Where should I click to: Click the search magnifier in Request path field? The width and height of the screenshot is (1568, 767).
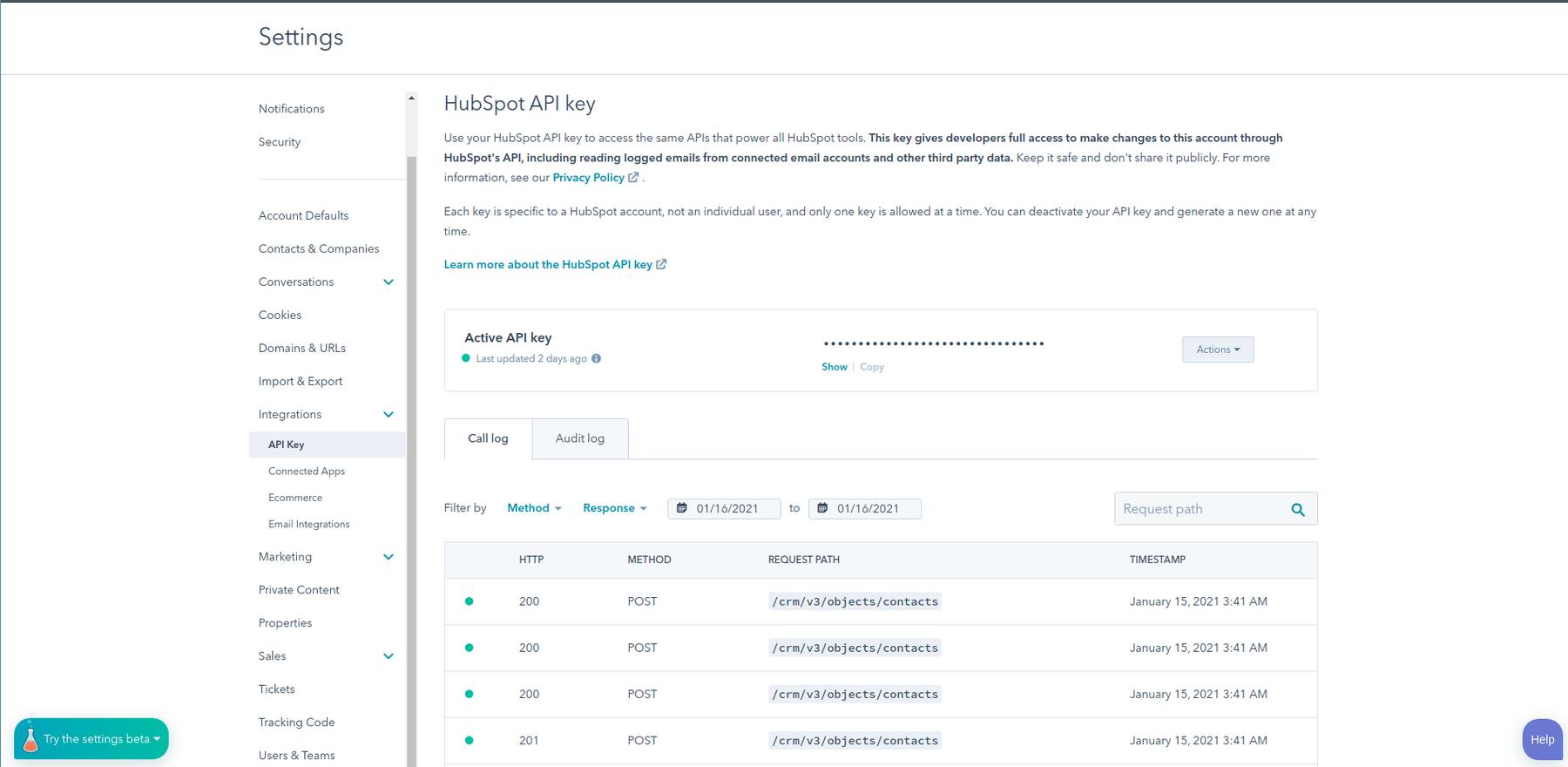[x=1298, y=510]
